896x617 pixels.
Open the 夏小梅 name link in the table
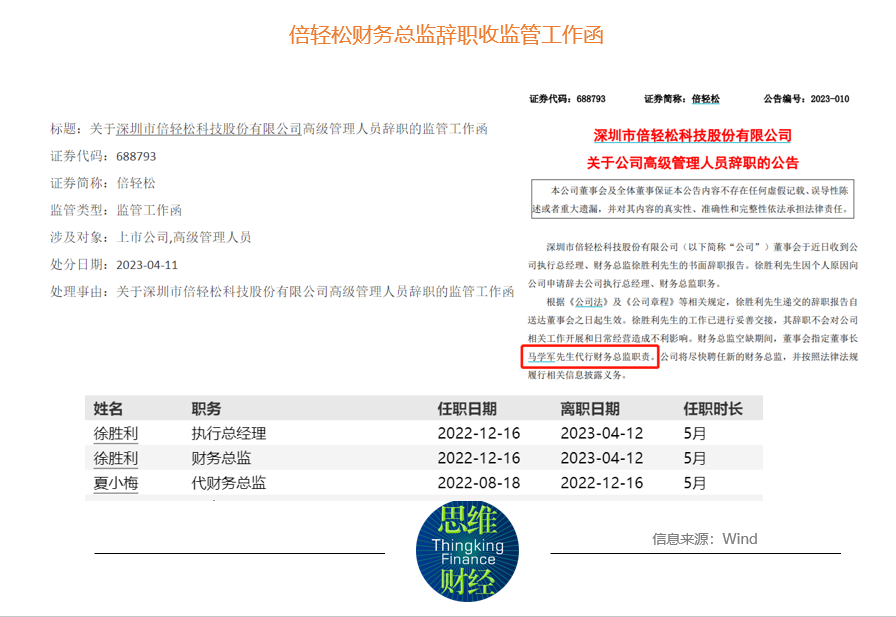[x=116, y=483]
